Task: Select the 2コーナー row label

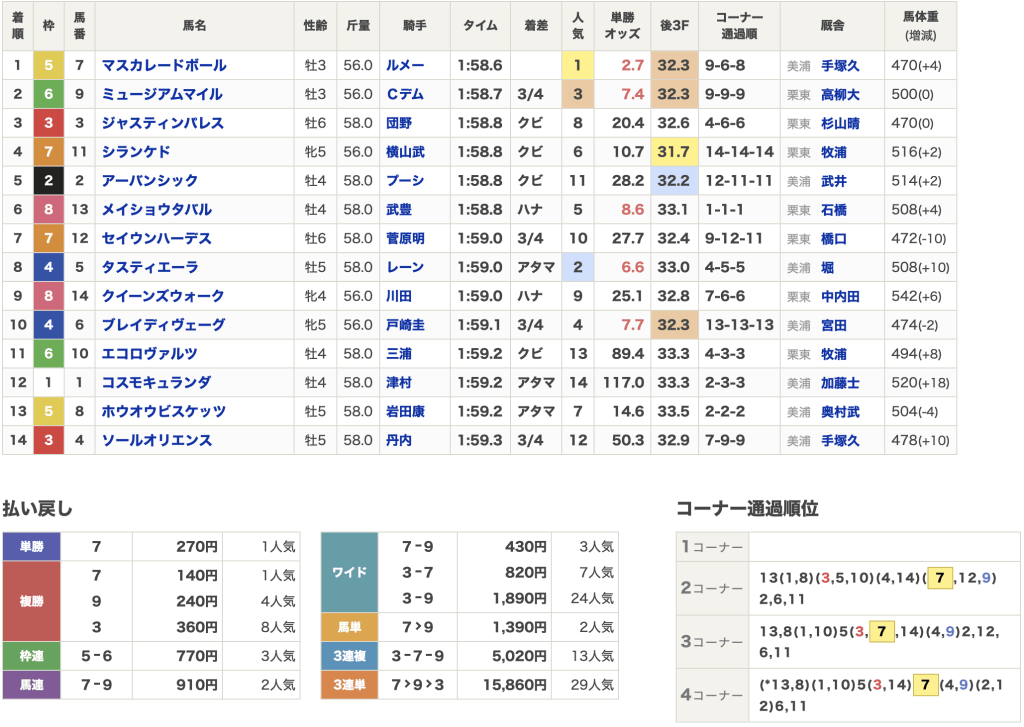Action: click(712, 588)
